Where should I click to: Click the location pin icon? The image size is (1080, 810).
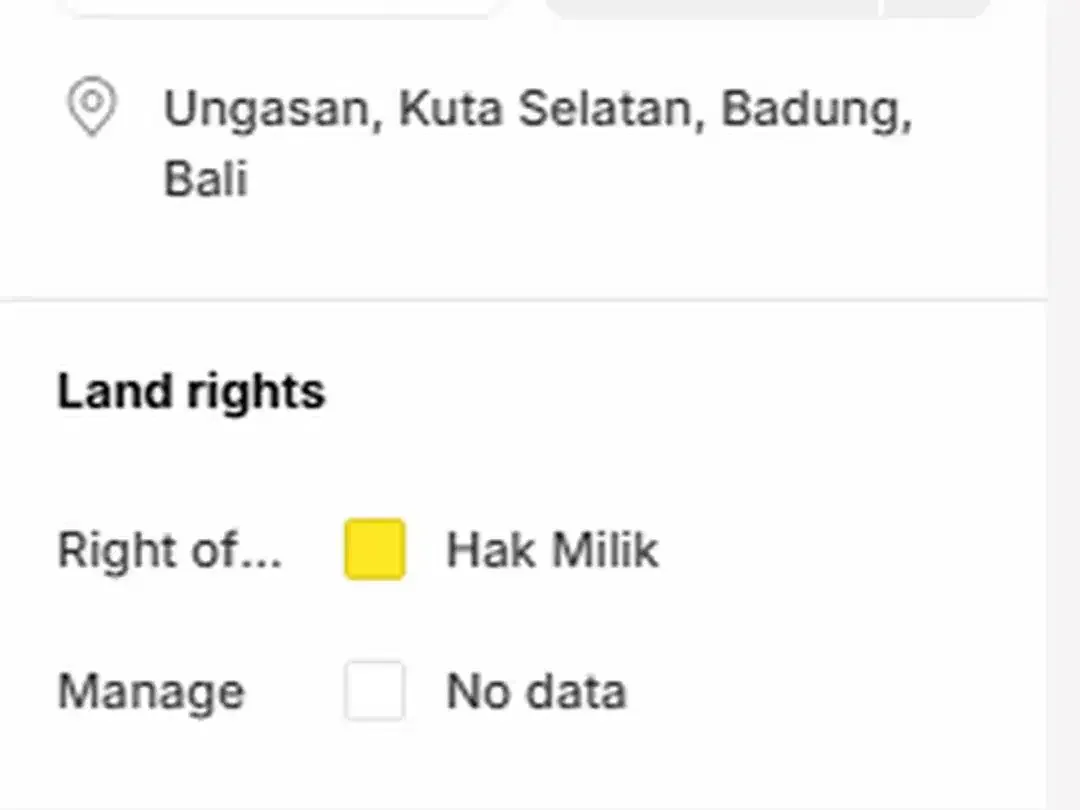pyautogui.click(x=92, y=105)
